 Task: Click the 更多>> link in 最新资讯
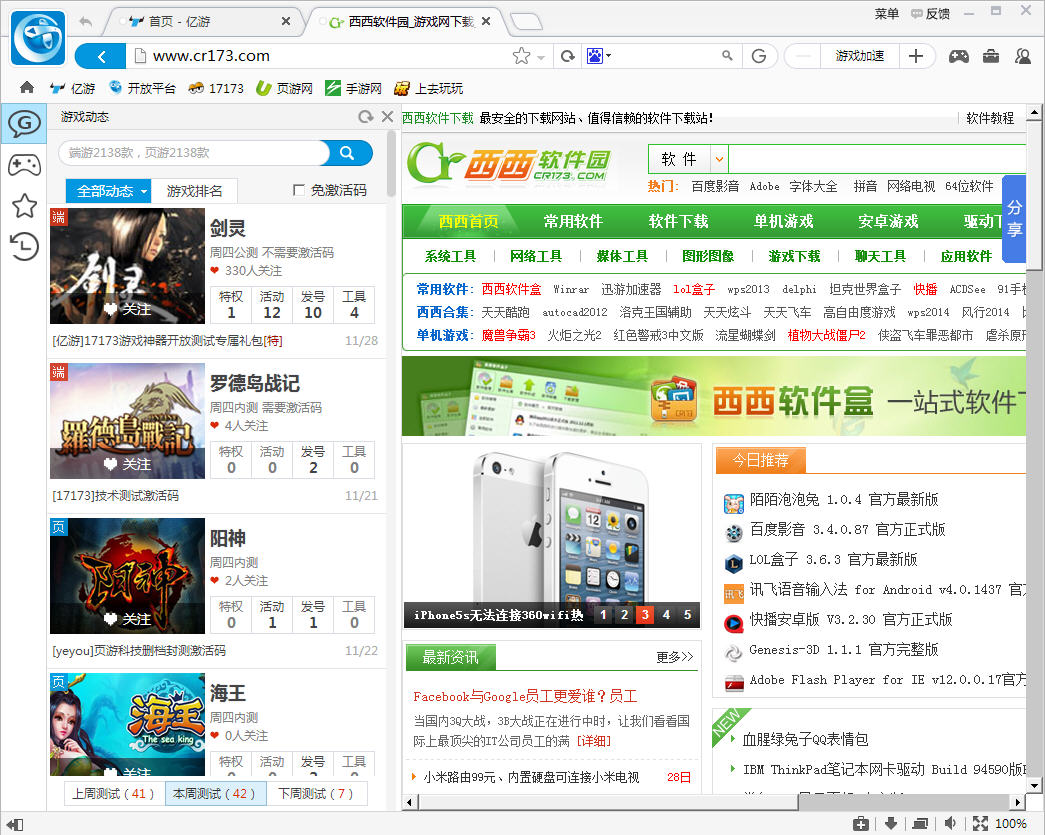click(x=674, y=657)
